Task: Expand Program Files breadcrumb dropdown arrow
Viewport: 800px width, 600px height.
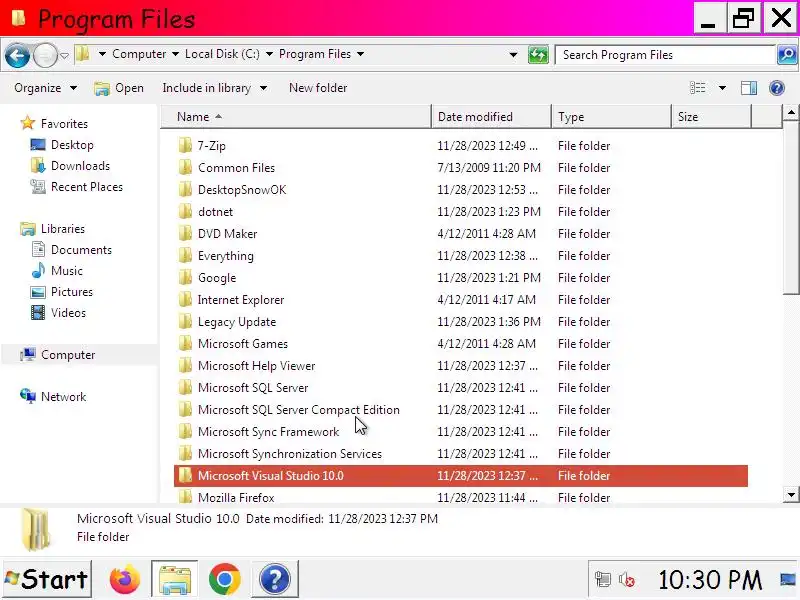Action: [360, 54]
